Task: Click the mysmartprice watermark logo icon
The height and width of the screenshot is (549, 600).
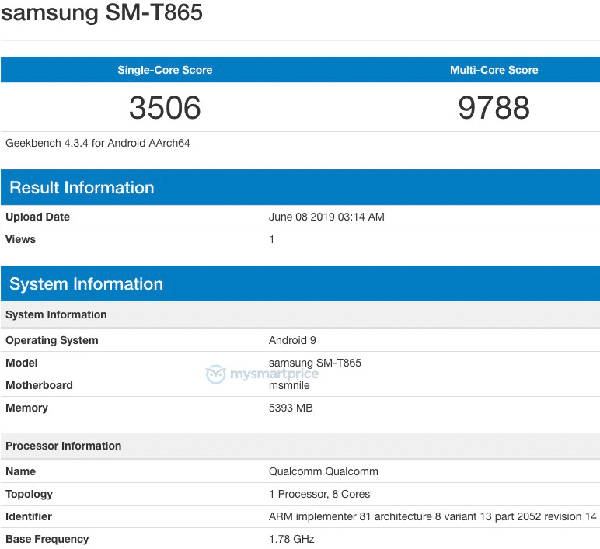Action: pyautogui.click(x=217, y=375)
